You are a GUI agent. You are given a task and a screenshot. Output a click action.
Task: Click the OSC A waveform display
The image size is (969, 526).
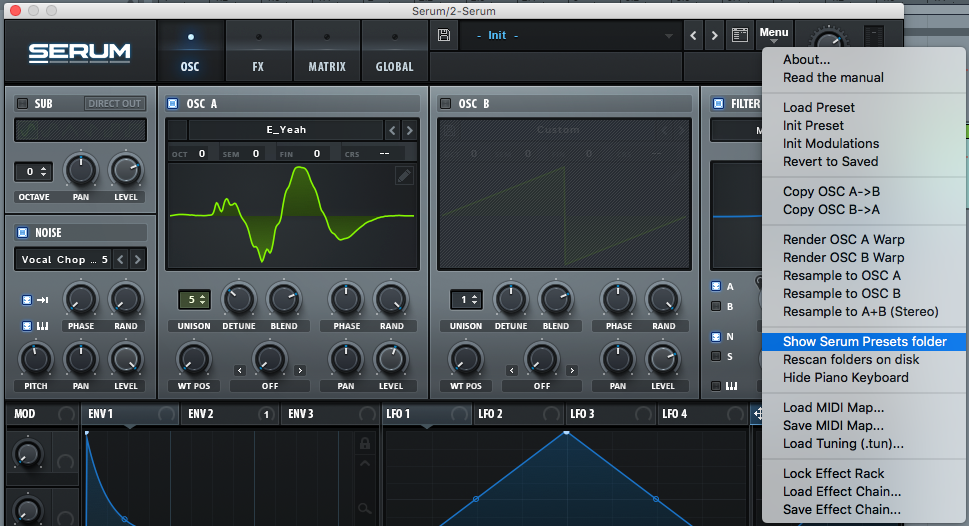pyautogui.click(x=292, y=216)
